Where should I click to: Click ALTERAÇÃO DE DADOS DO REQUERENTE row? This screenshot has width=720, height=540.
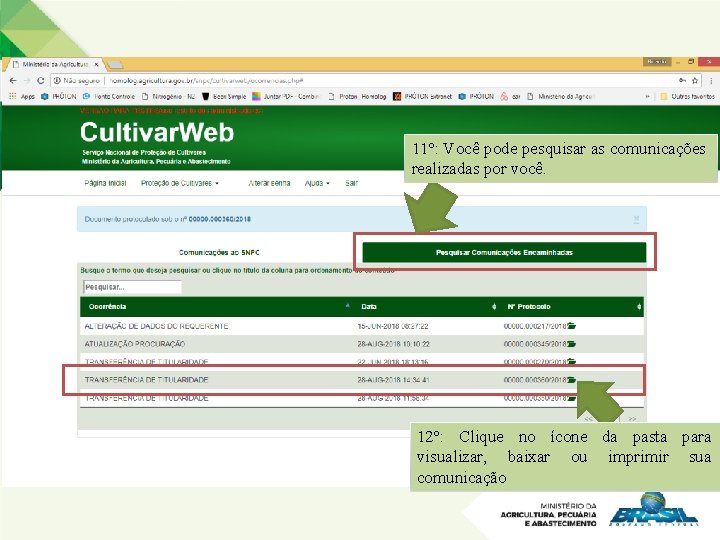tap(362, 326)
